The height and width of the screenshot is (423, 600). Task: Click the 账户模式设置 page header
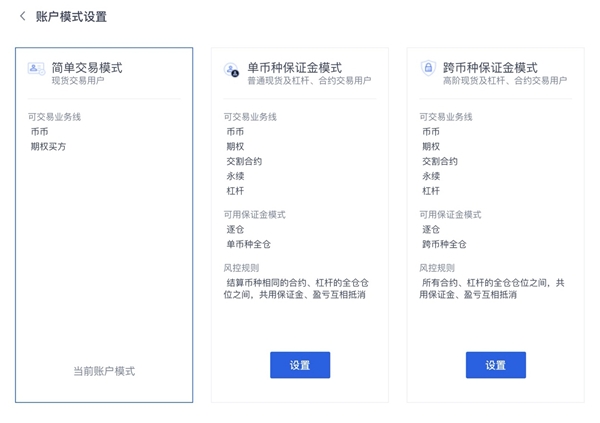pyautogui.click(x=71, y=16)
